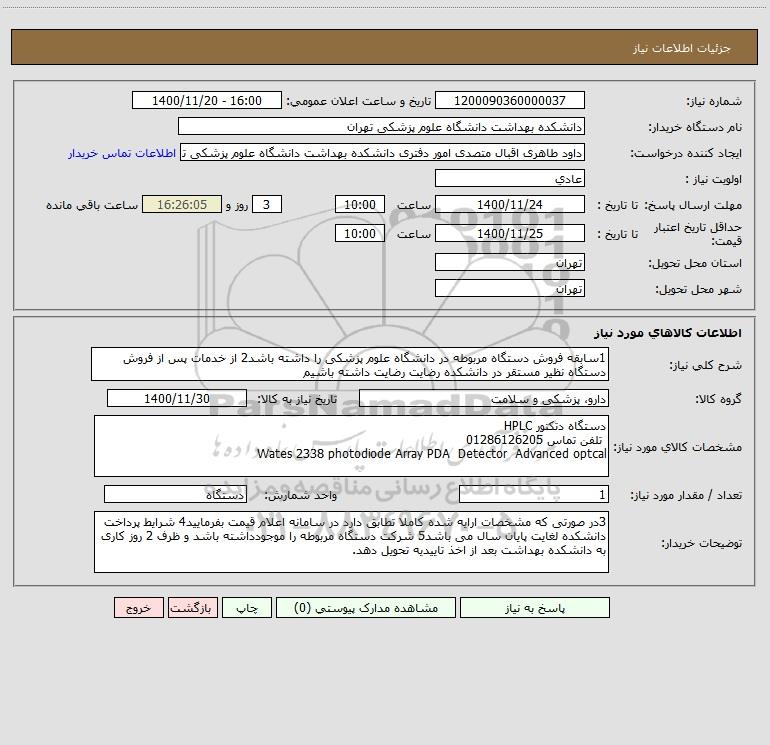
Task: Click the priority field عادی
Action: click(x=510, y=178)
